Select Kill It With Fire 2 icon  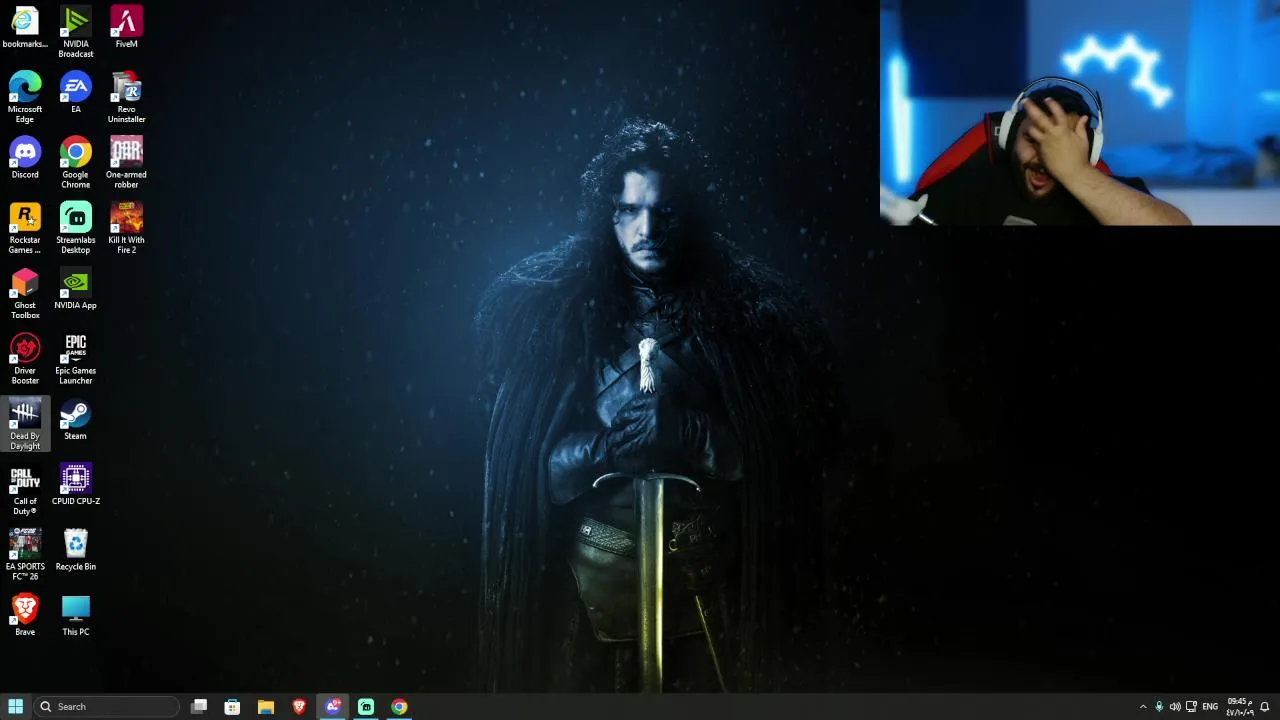126,228
